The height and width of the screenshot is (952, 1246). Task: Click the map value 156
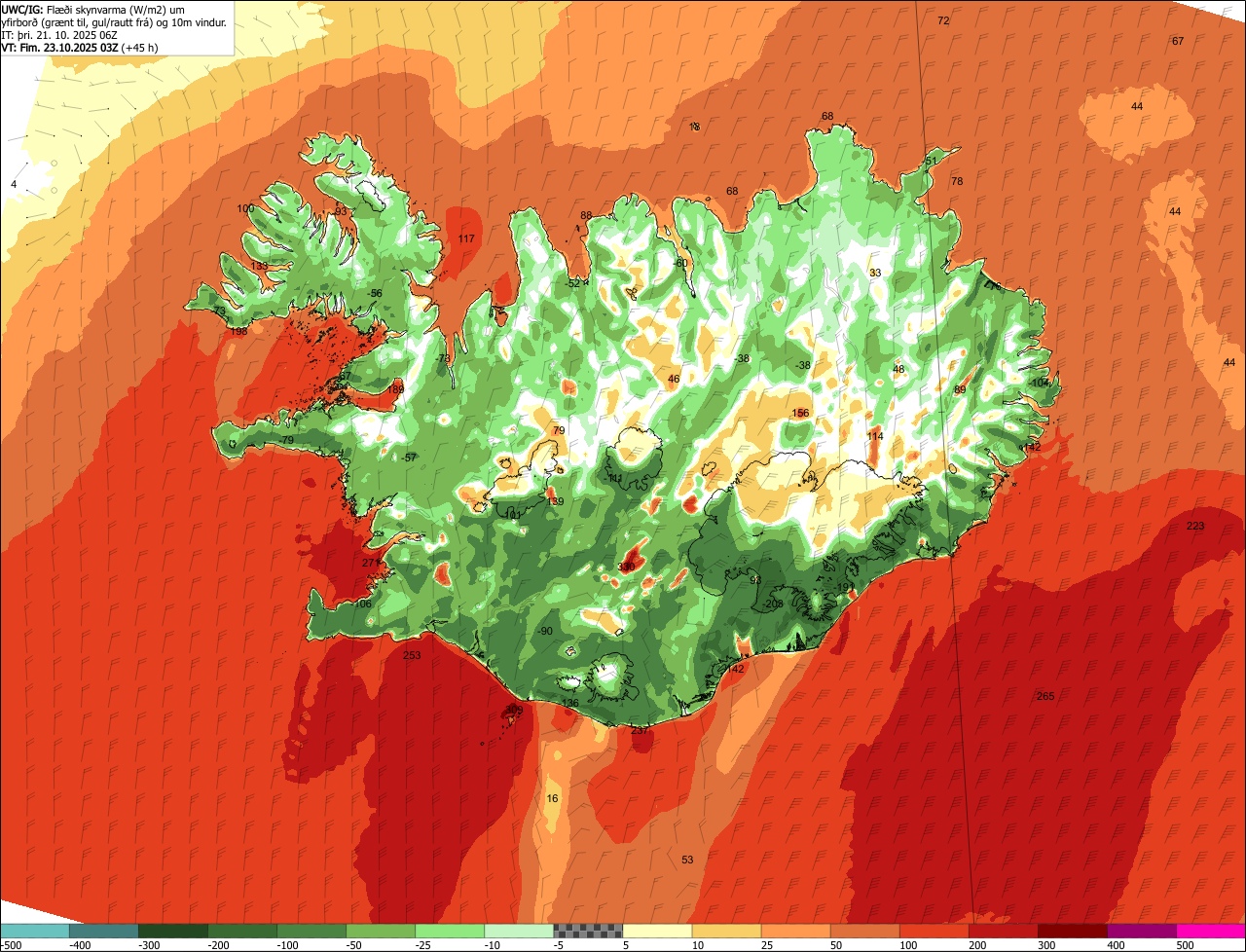(800, 413)
